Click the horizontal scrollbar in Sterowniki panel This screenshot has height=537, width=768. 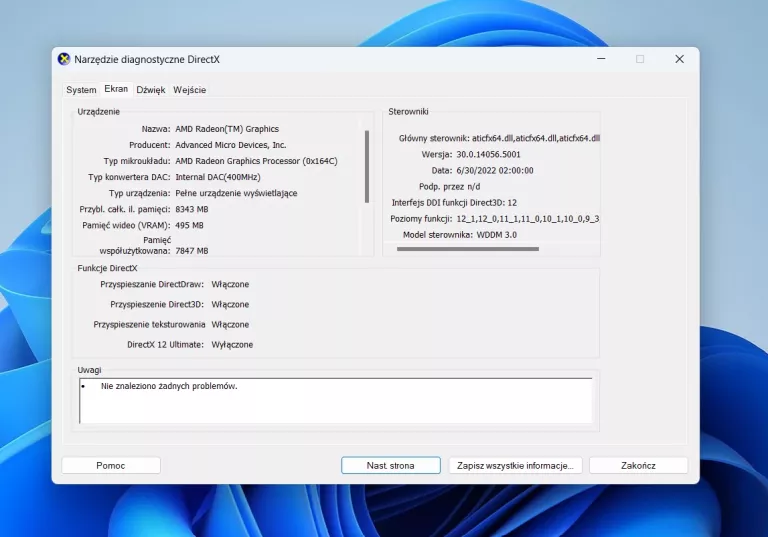(468, 249)
